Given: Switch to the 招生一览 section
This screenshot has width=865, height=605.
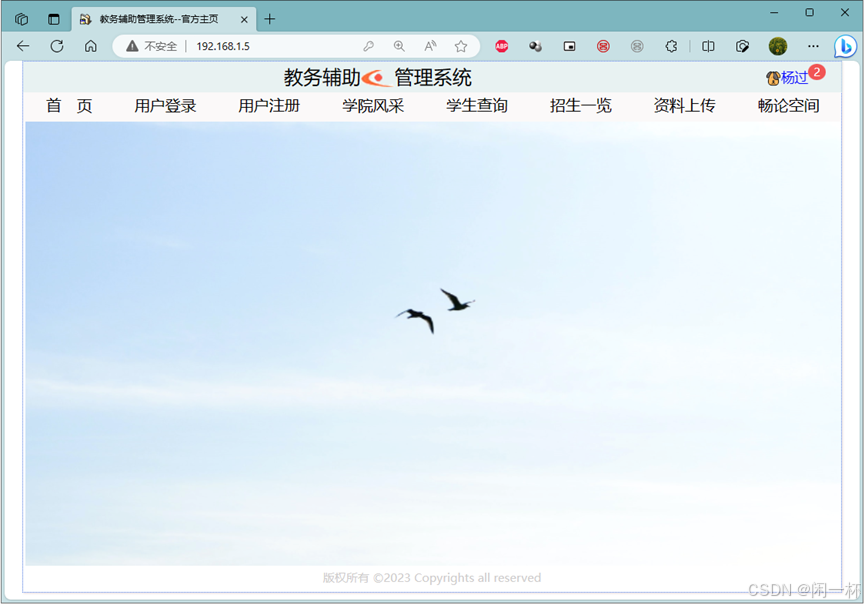Looking at the screenshot, I should pyautogui.click(x=580, y=105).
